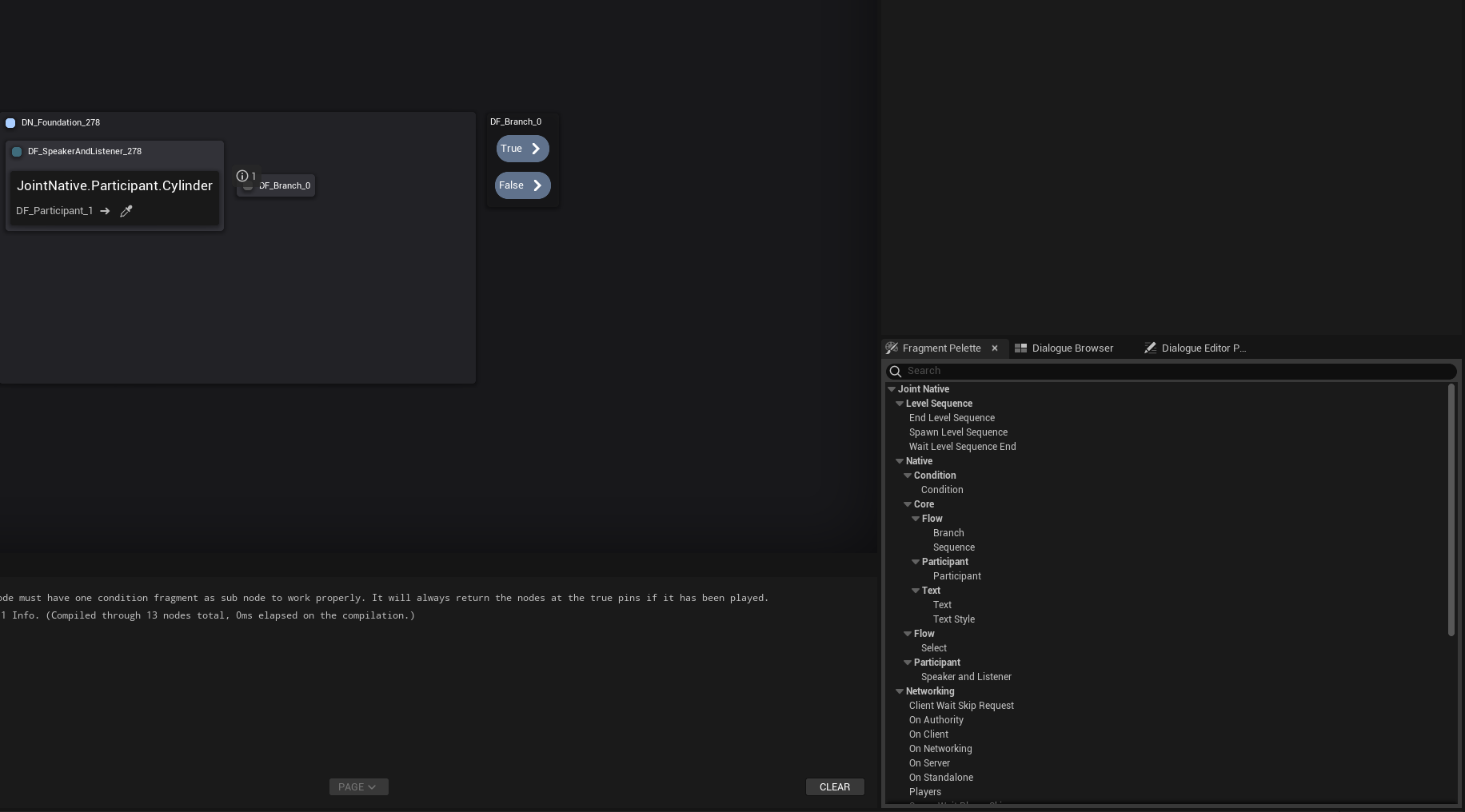The image size is (1465, 812).
Task: Click the Dialogue Editor pencil icon
Action: (1150, 348)
